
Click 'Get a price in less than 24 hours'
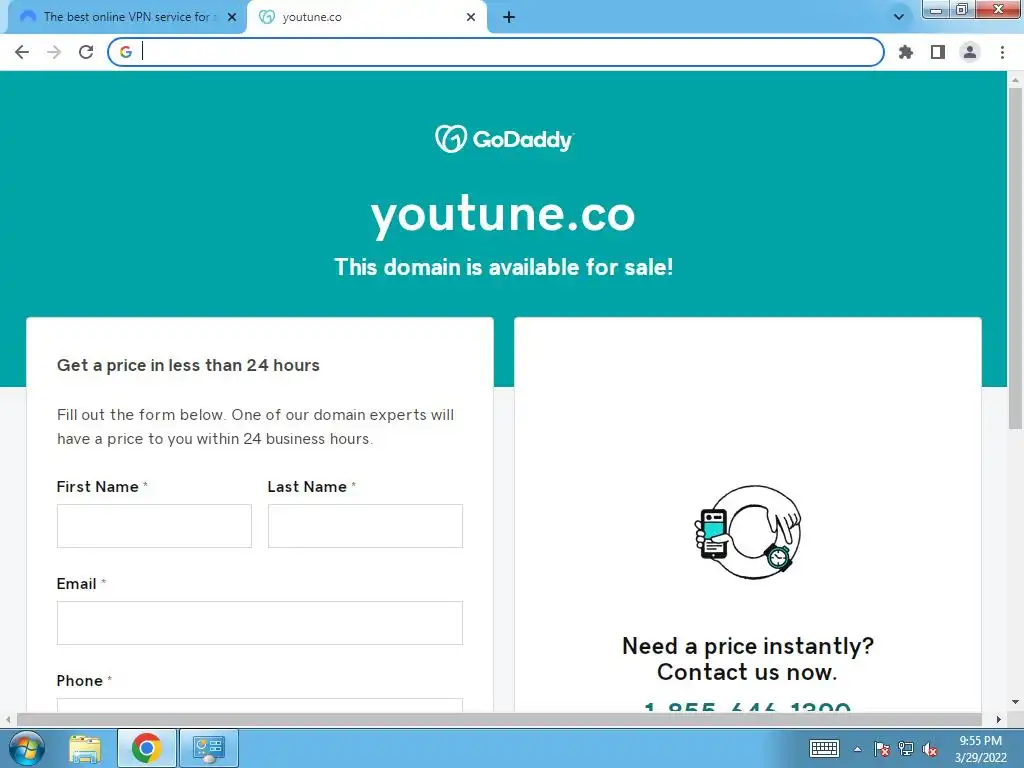188,365
